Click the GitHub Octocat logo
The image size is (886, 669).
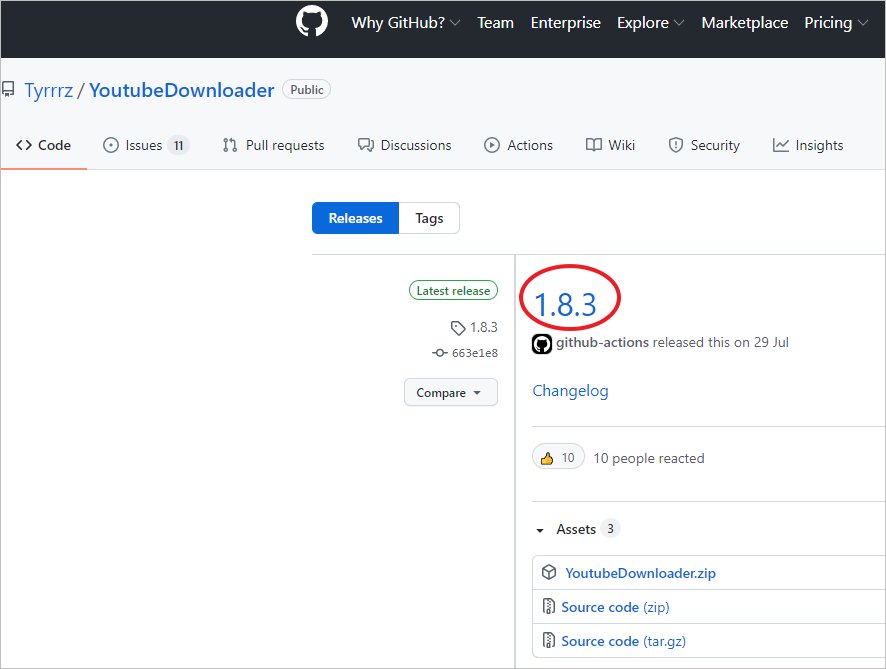[312, 22]
